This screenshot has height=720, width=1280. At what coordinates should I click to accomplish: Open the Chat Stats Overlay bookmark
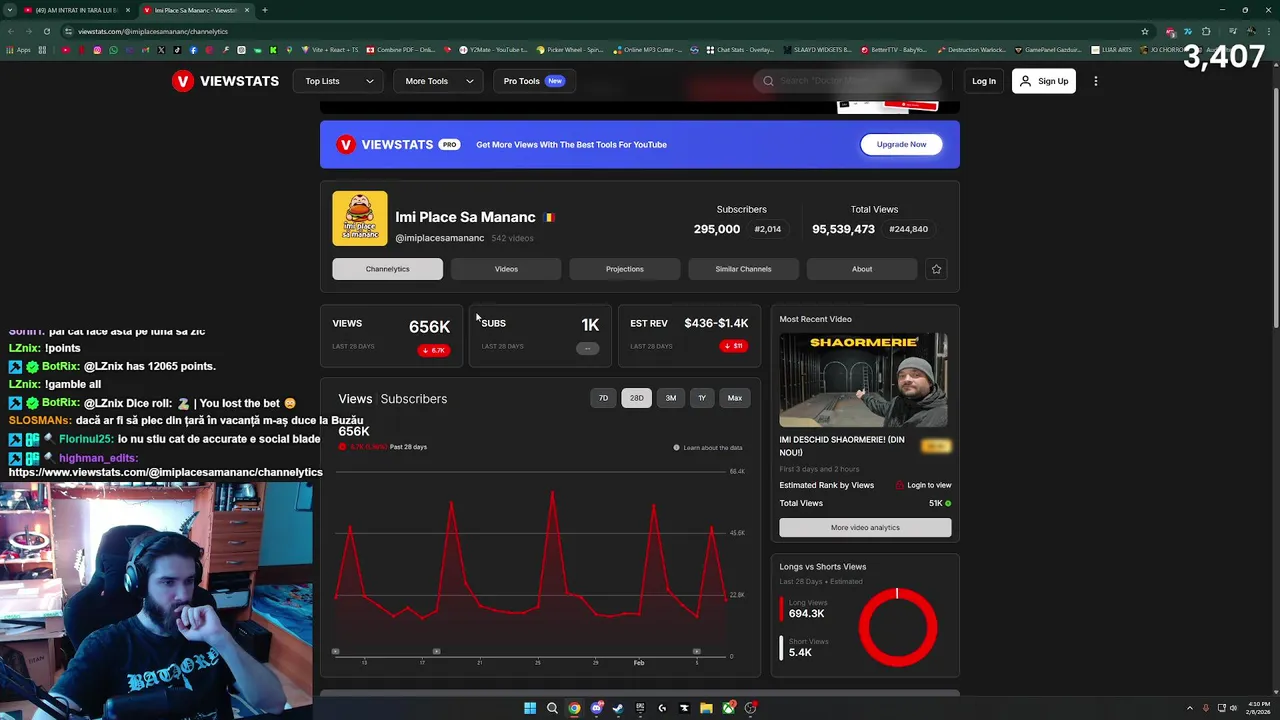pos(739,50)
